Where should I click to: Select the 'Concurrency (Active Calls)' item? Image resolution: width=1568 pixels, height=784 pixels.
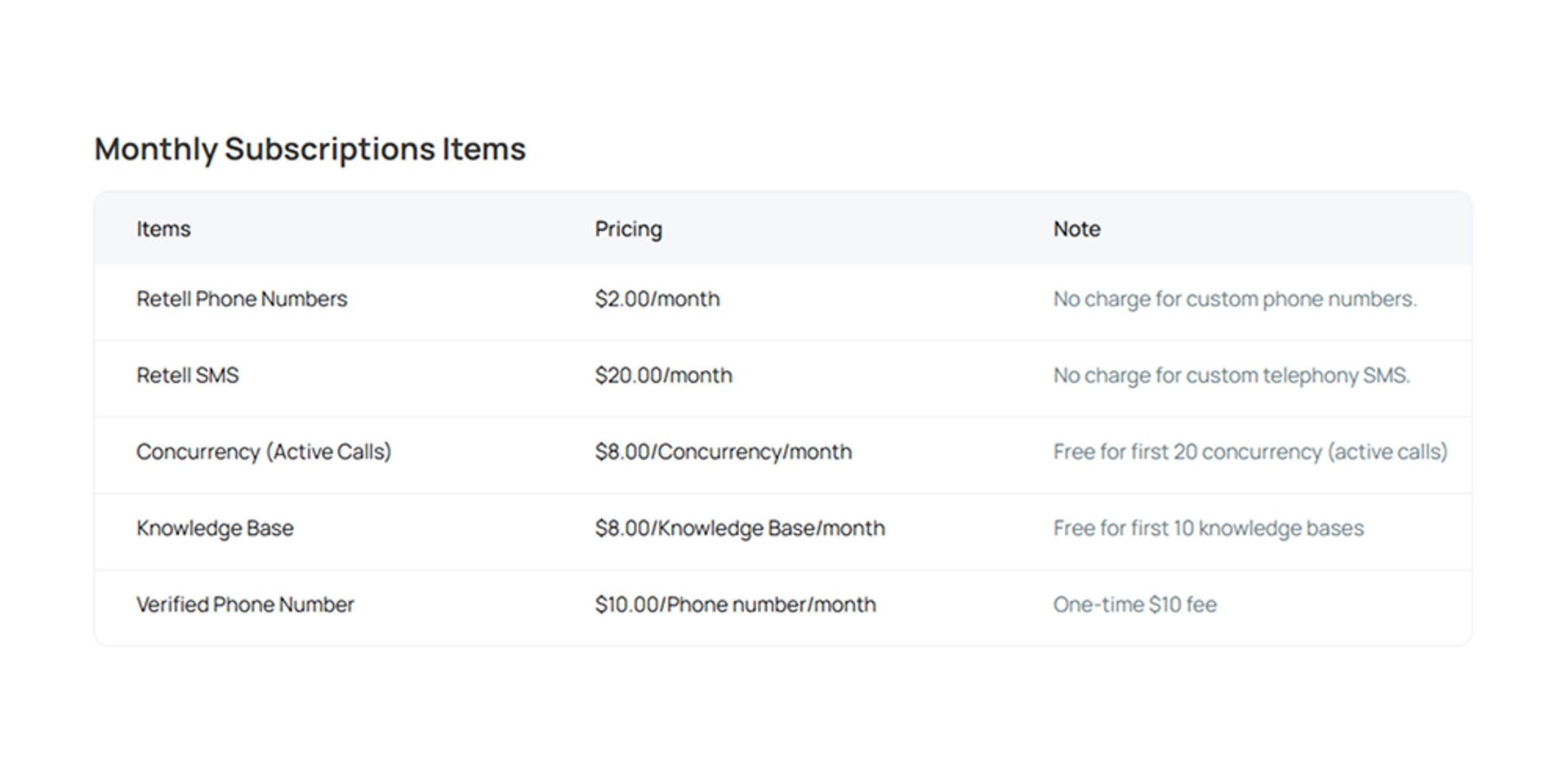(264, 452)
